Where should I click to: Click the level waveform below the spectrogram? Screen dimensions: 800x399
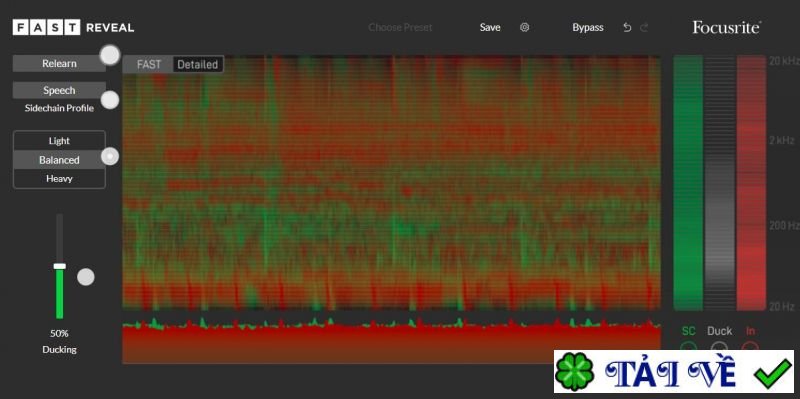(391, 340)
